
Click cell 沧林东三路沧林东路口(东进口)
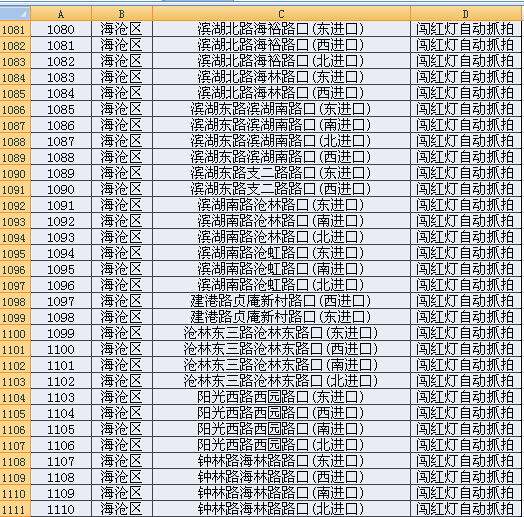[281, 333]
